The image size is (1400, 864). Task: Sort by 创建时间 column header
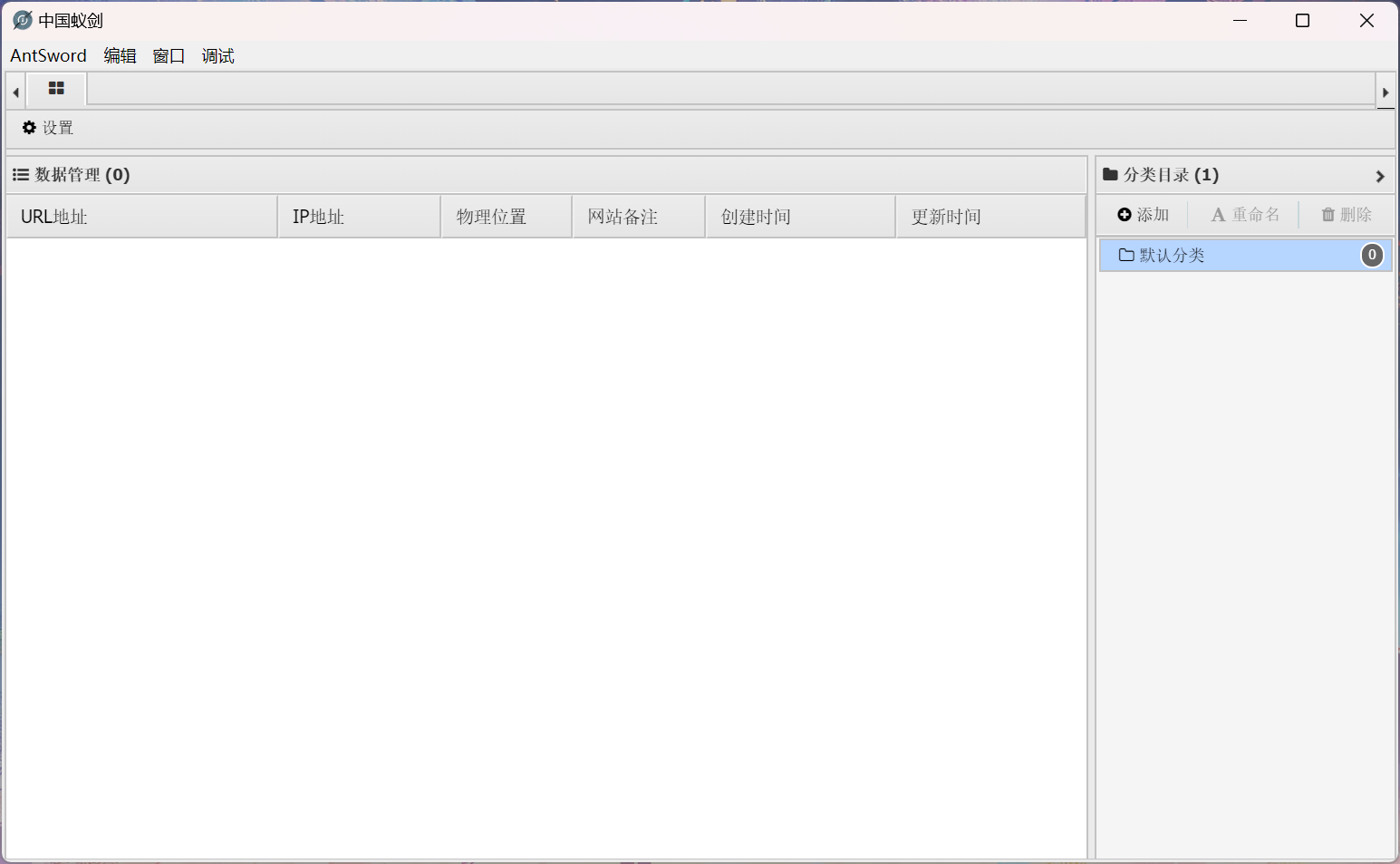[801, 217]
